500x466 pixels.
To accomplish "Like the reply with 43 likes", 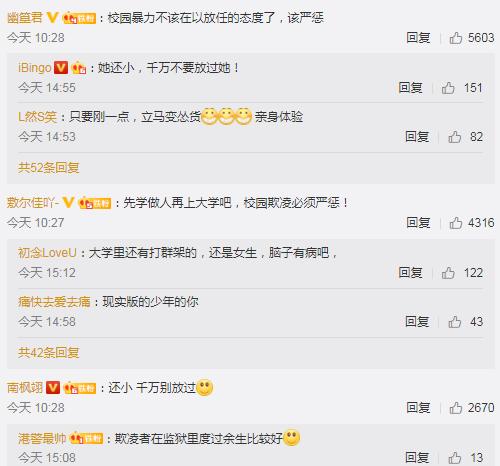I will (454, 322).
